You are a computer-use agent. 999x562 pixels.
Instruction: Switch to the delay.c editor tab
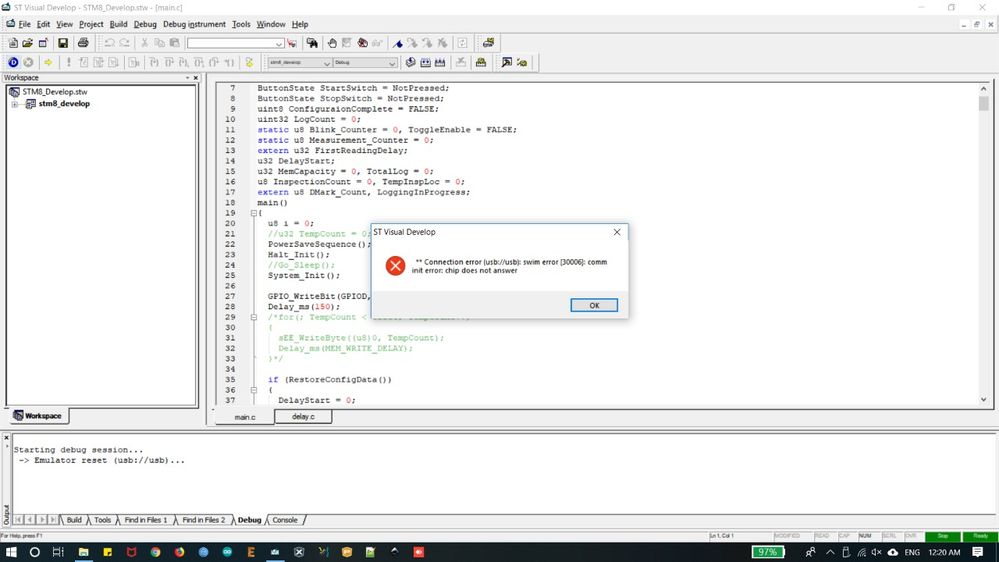tap(303, 416)
